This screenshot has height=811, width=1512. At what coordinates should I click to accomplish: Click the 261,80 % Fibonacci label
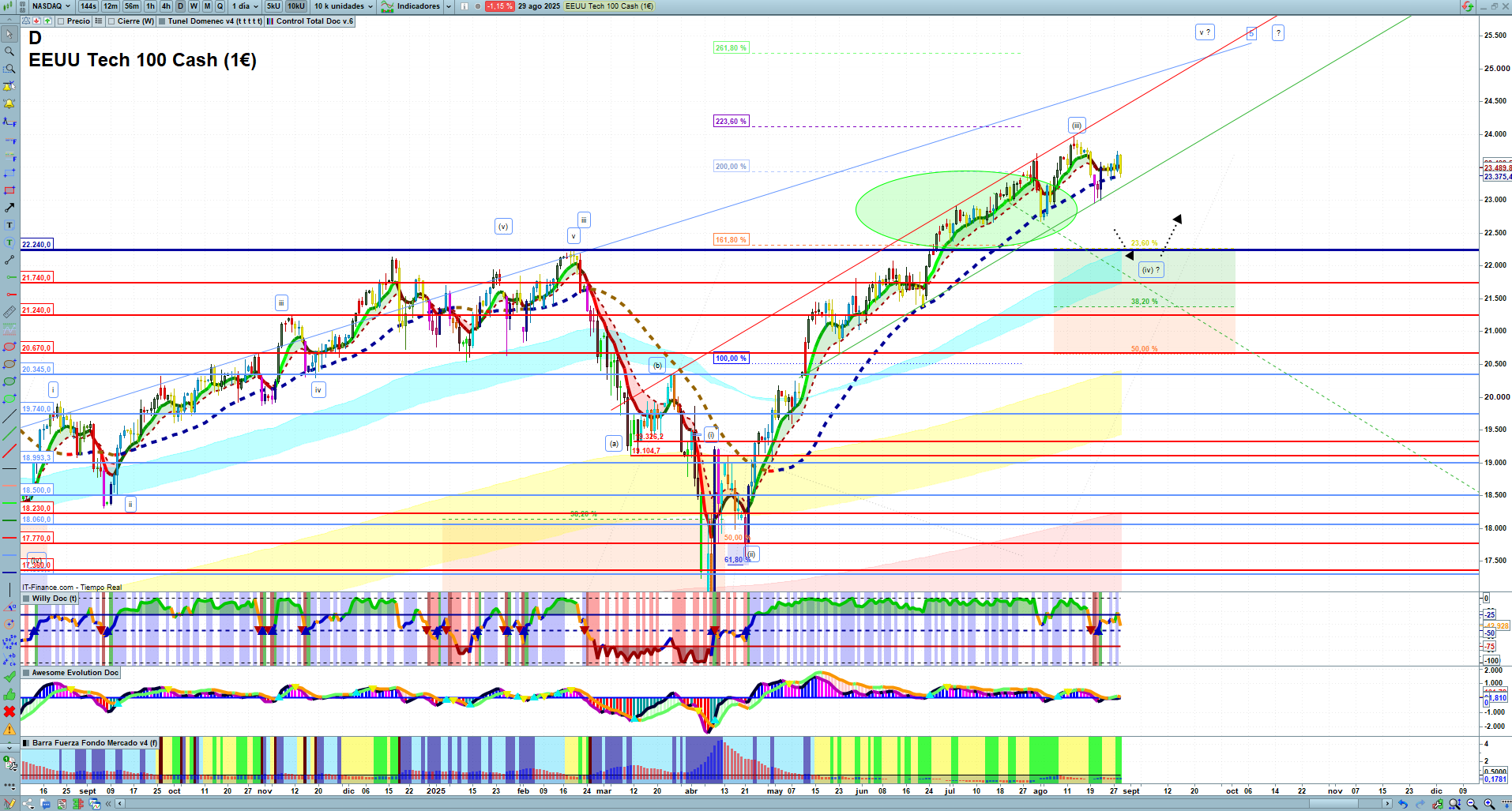click(731, 48)
